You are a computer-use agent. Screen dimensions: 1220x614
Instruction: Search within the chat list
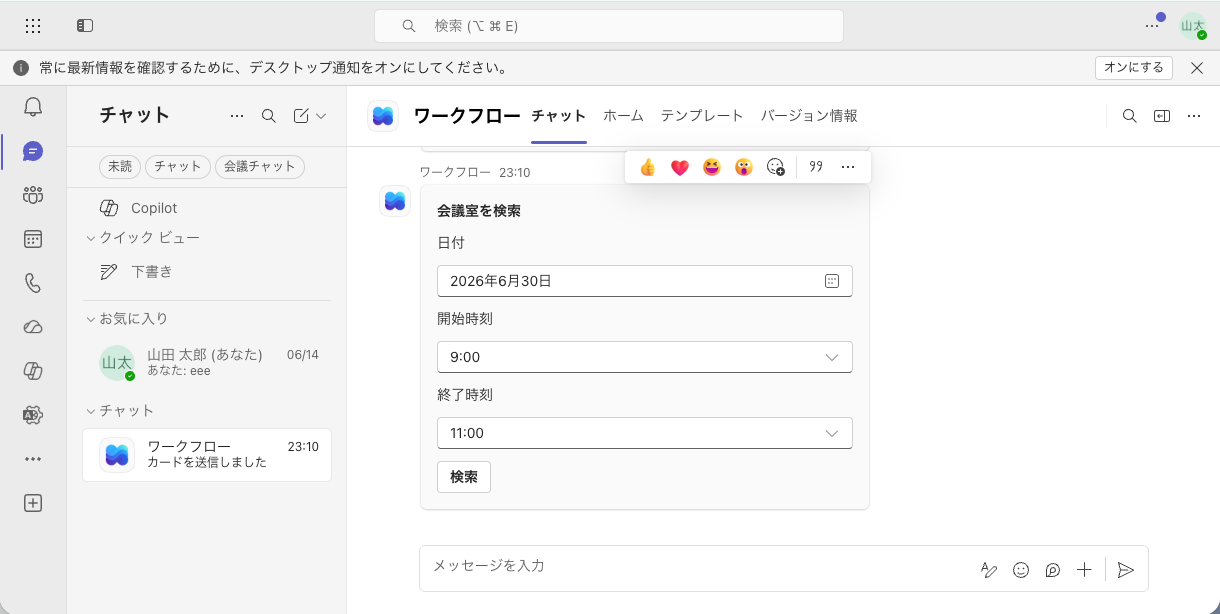(x=269, y=116)
